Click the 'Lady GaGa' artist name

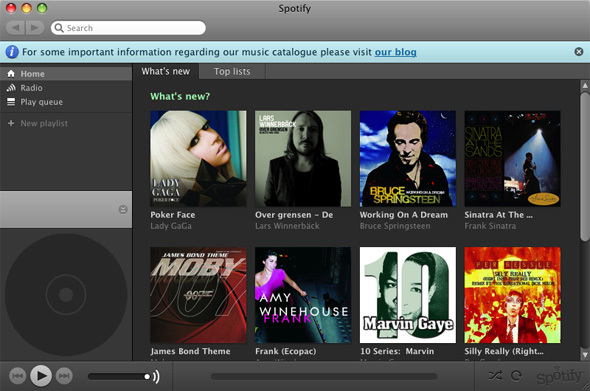point(171,226)
